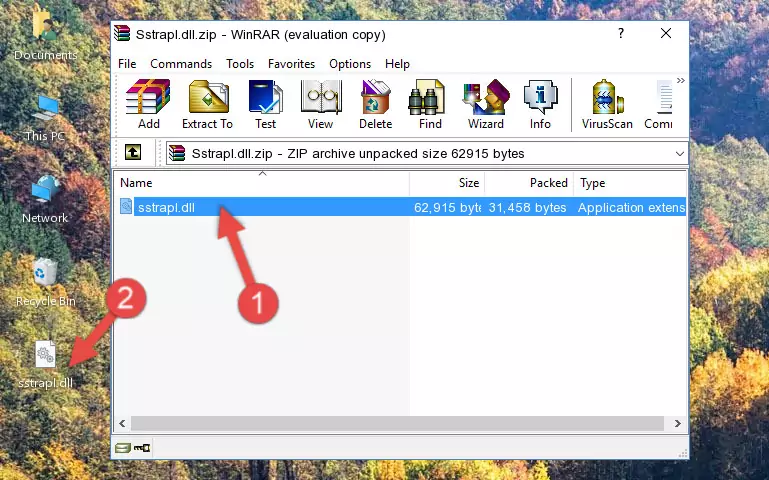This screenshot has width=769, height=480.
Task: Click the sstrapl.dll file icon in list
Action: coord(126,206)
